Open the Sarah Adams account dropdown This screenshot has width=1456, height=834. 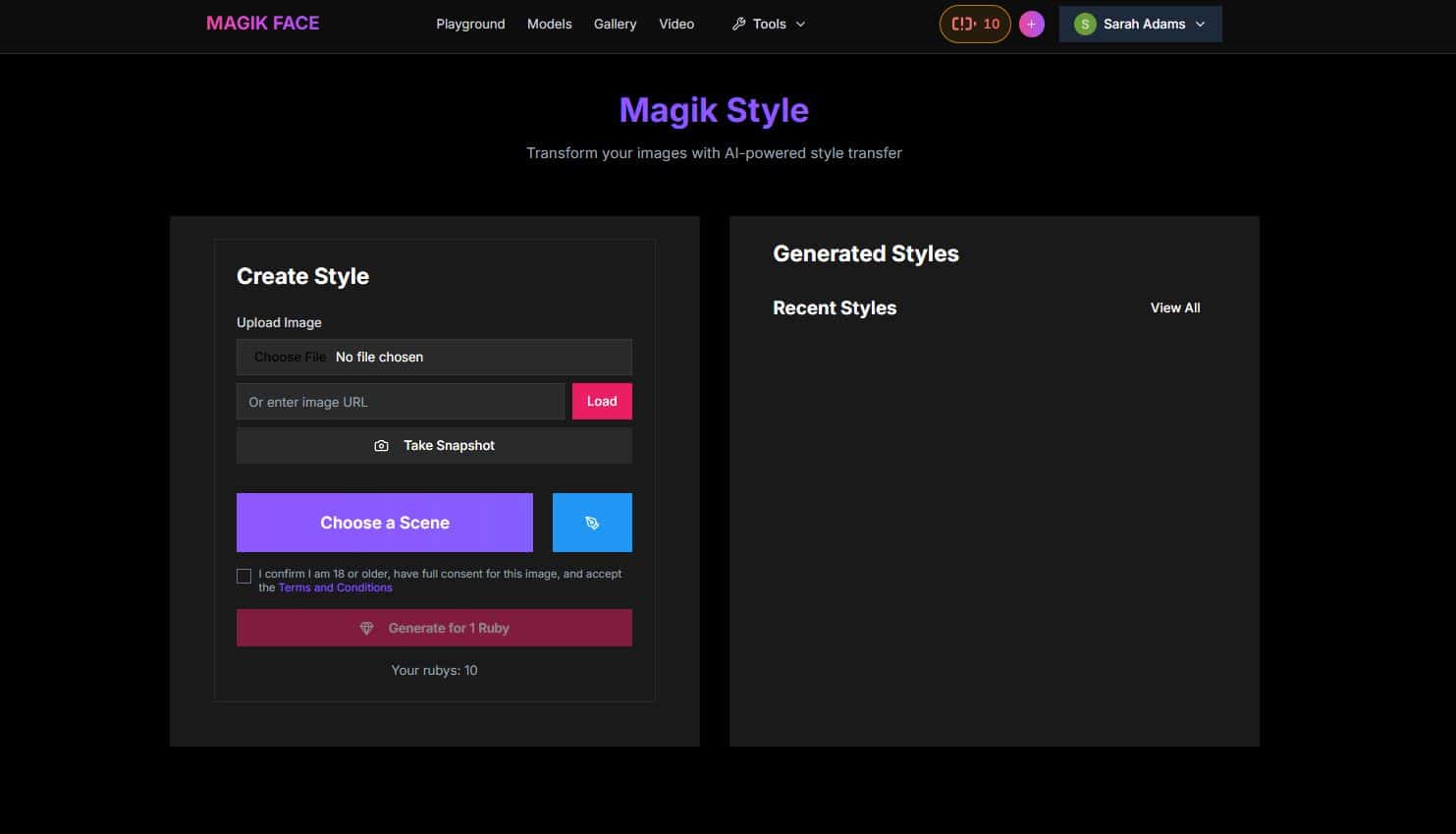click(1140, 24)
